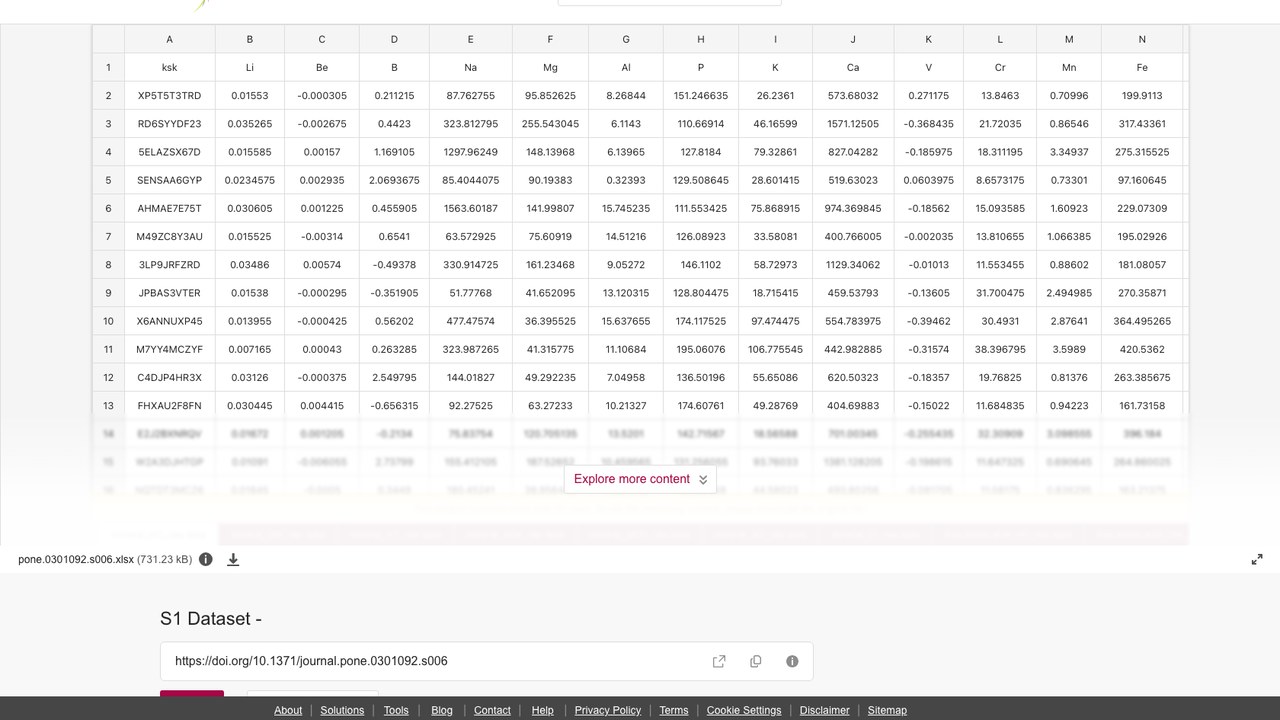This screenshot has height=720, width=1280.
Task: Click the cell FHXAU2F8FN
Action: tap(169, 406)
